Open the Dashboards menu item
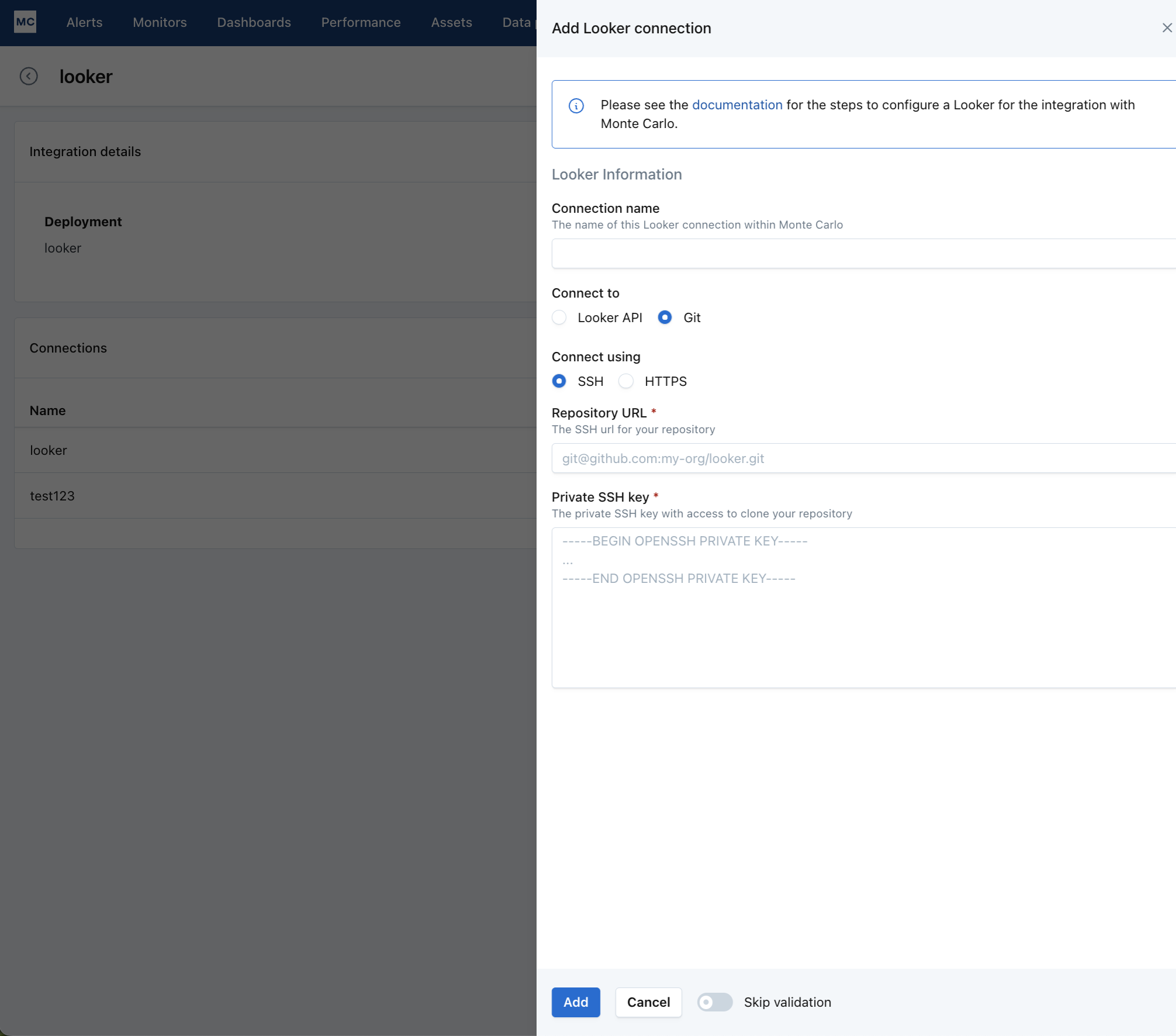Viewport: 1176px width, 1036px height. [x=254, y=22]
